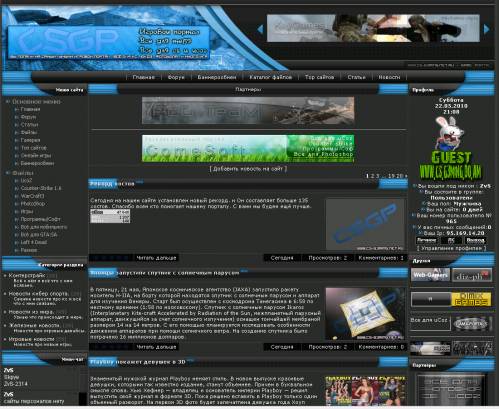The height and width of the screenshot is (409, 499).
Task: Open the Ucoz file category
Action: coord(26,181)
